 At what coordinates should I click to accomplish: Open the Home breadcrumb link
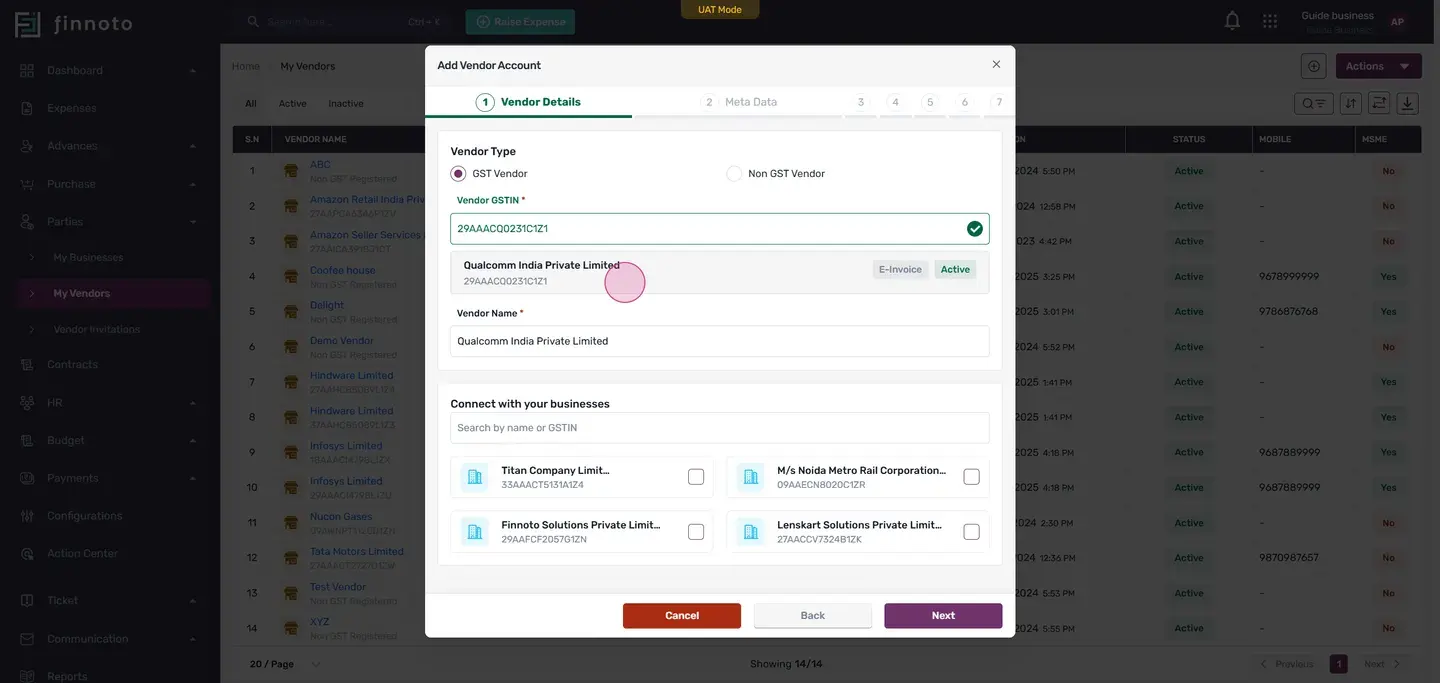[245, 67]
